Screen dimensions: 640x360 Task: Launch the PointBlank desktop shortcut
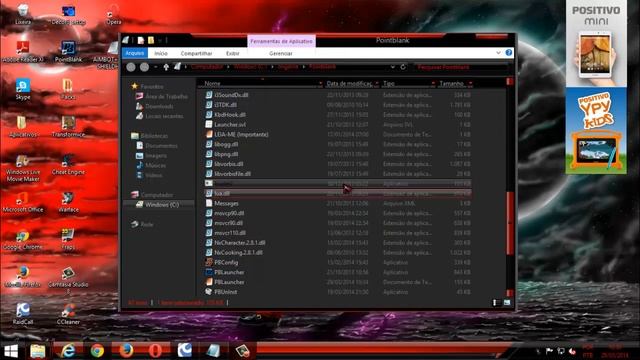68,52
